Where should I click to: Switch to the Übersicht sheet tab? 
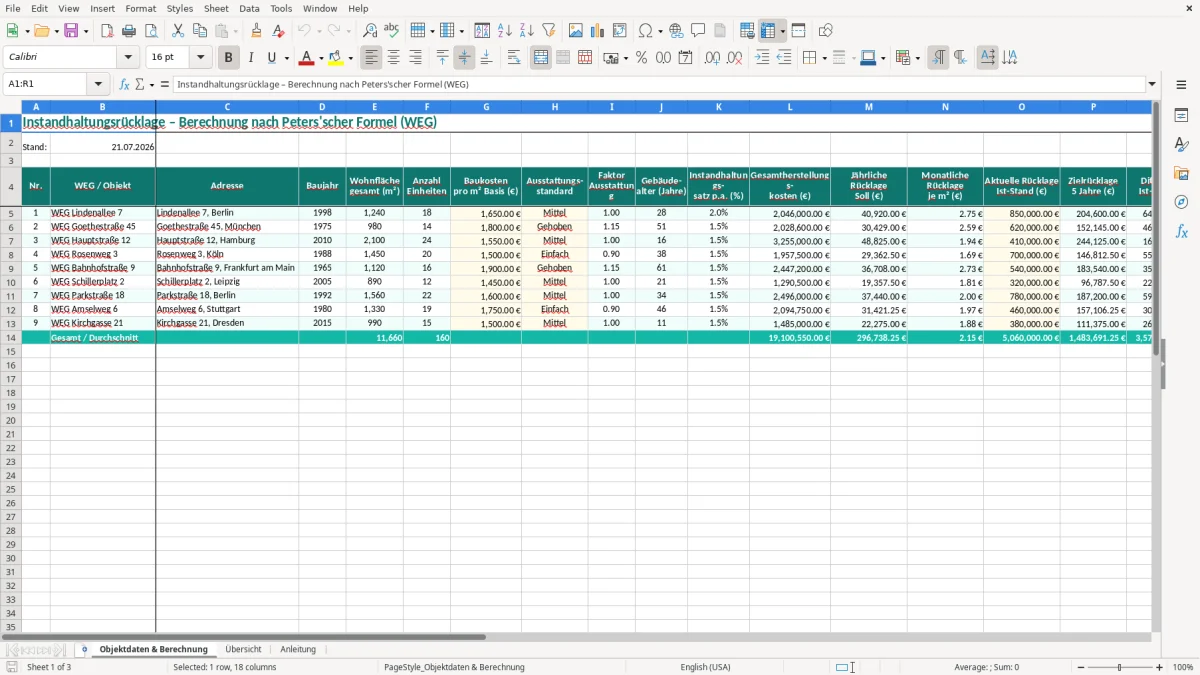[x=243, y=649]
